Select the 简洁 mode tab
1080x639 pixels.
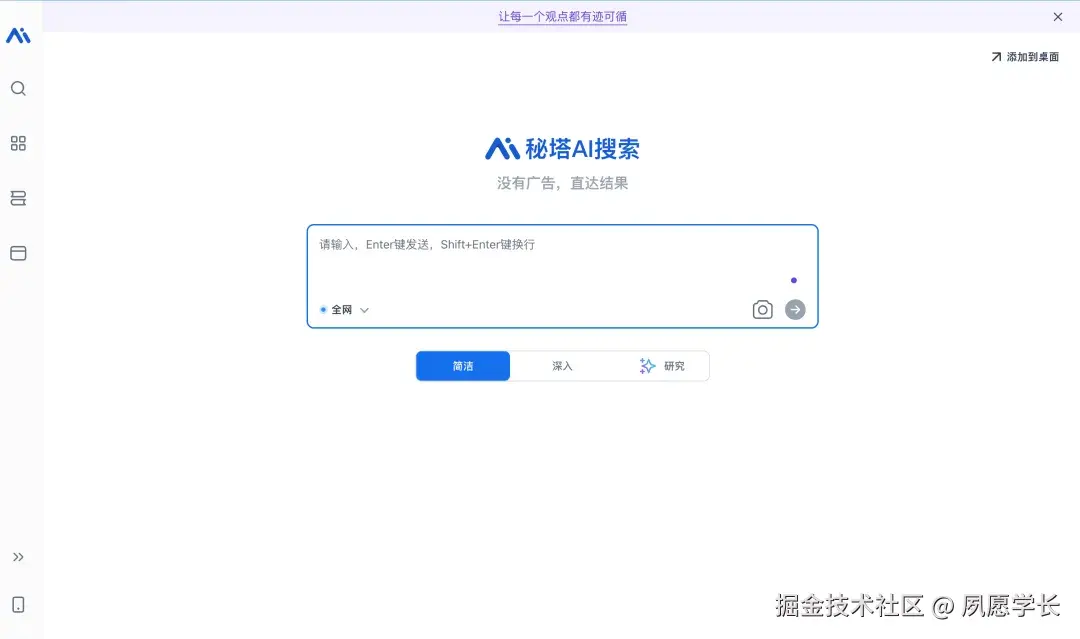click(462, 365)
